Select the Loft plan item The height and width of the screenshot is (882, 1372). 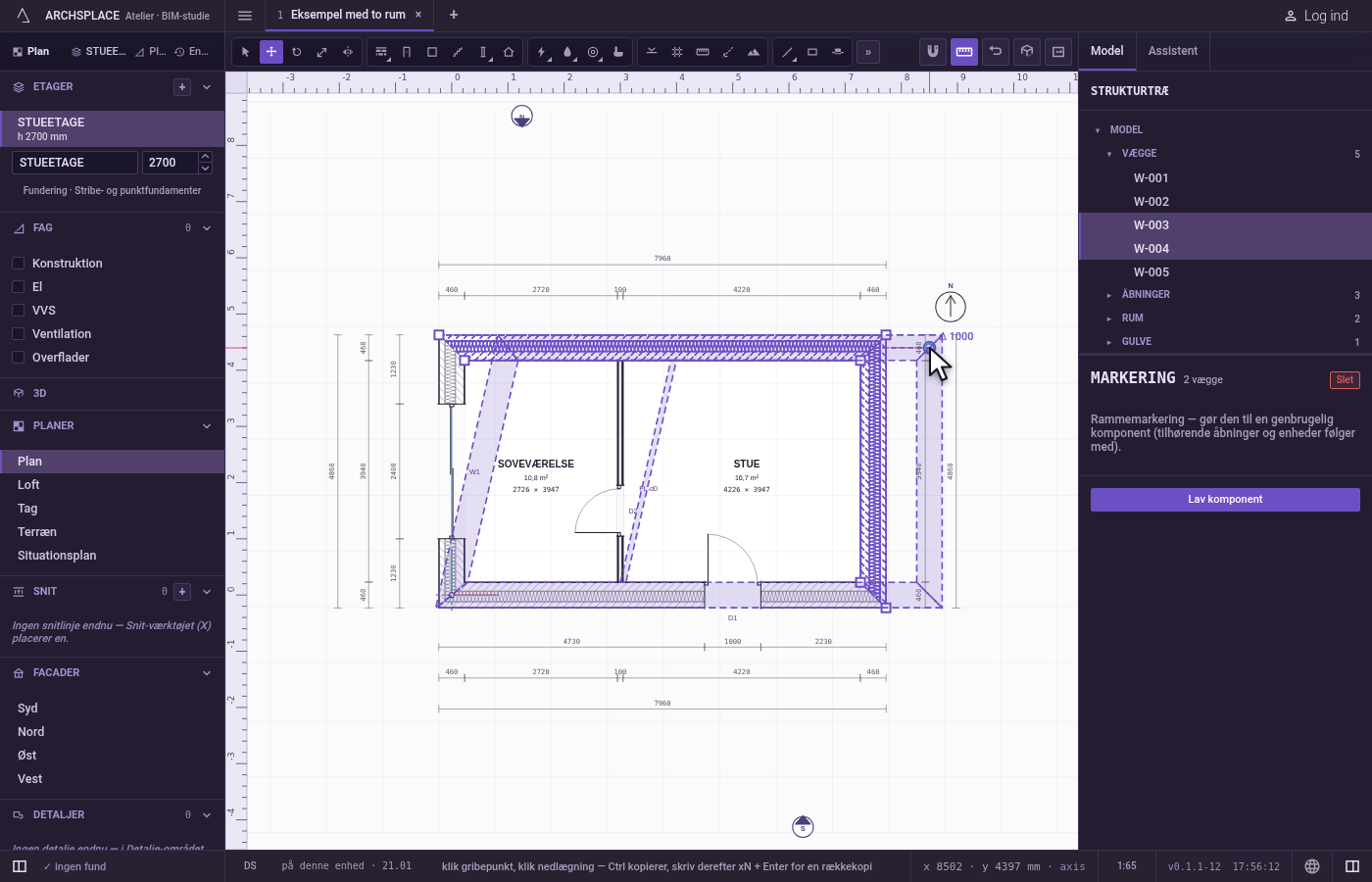[x=112, y=485]
